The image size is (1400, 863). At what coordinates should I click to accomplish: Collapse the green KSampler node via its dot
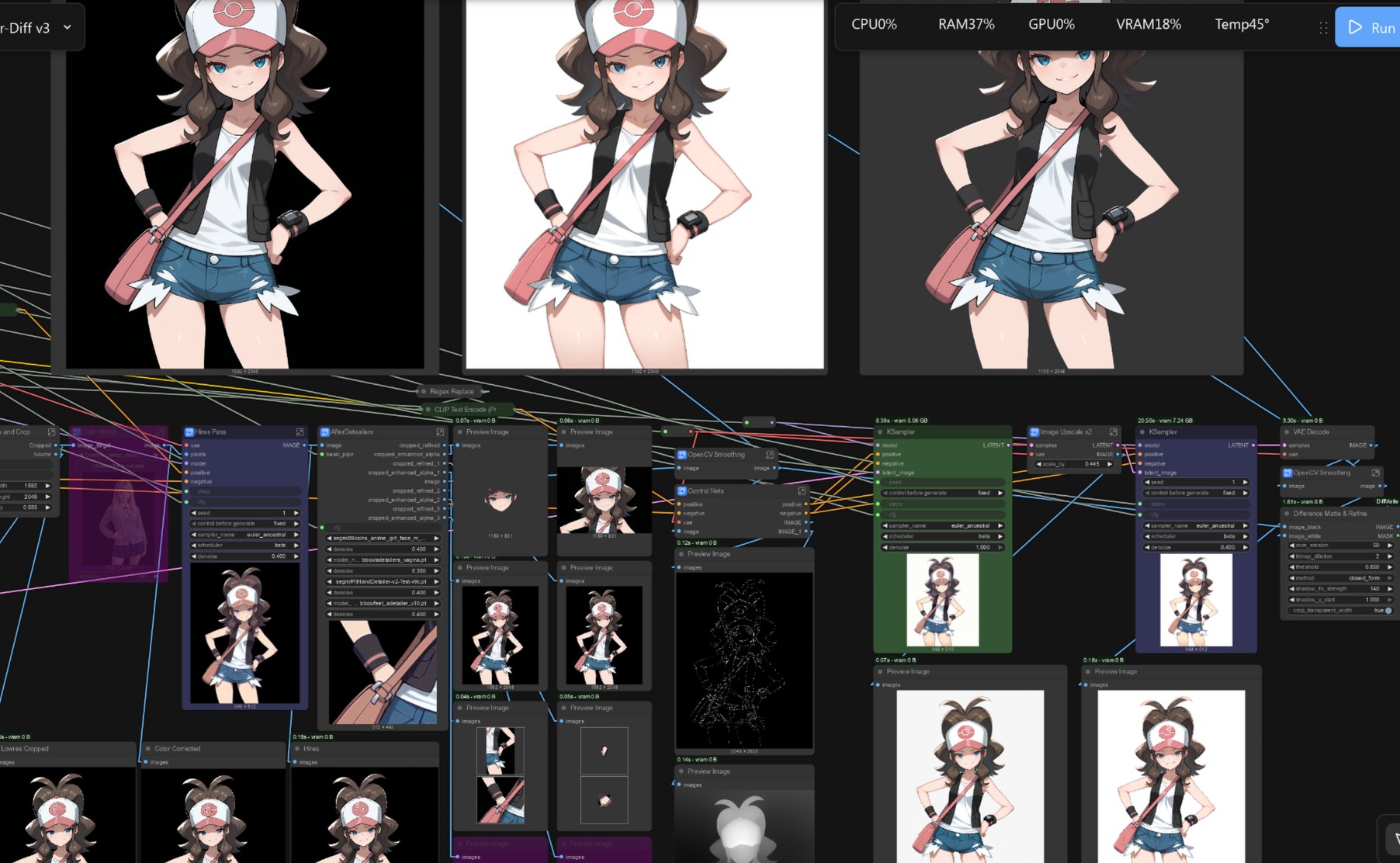click(880, 432)
